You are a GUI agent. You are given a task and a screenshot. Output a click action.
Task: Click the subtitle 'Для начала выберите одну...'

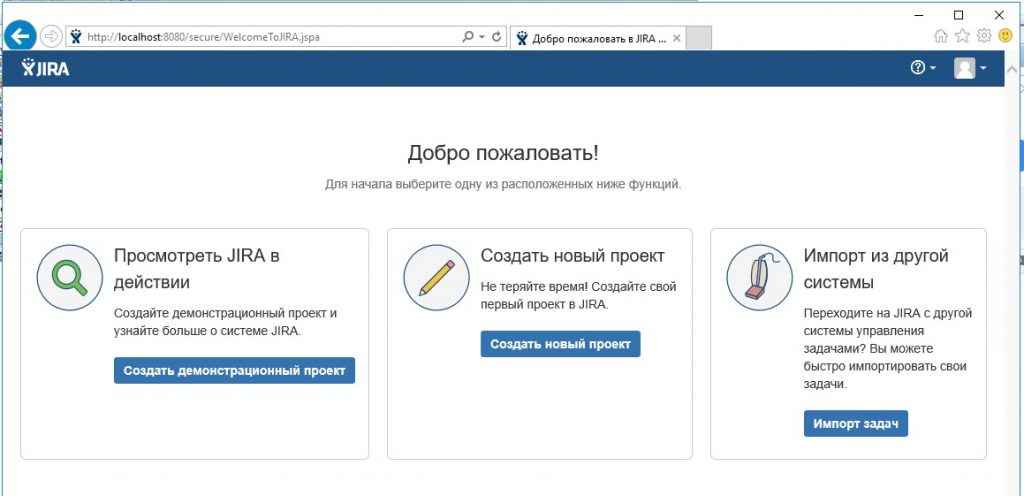click(x=503, y=185)
